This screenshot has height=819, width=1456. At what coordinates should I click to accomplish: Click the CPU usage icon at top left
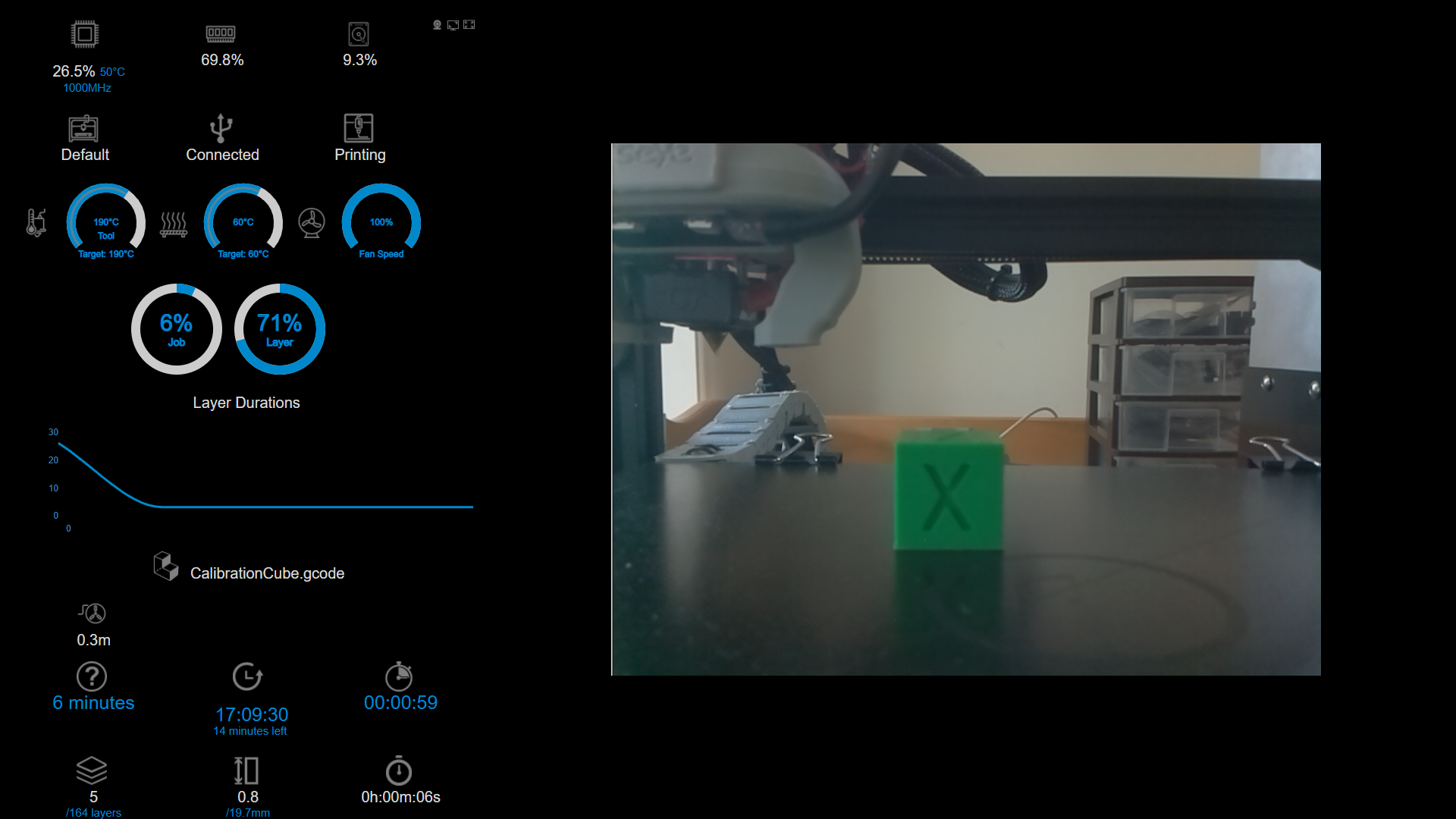pyautogui.click(x=85, y=34)
